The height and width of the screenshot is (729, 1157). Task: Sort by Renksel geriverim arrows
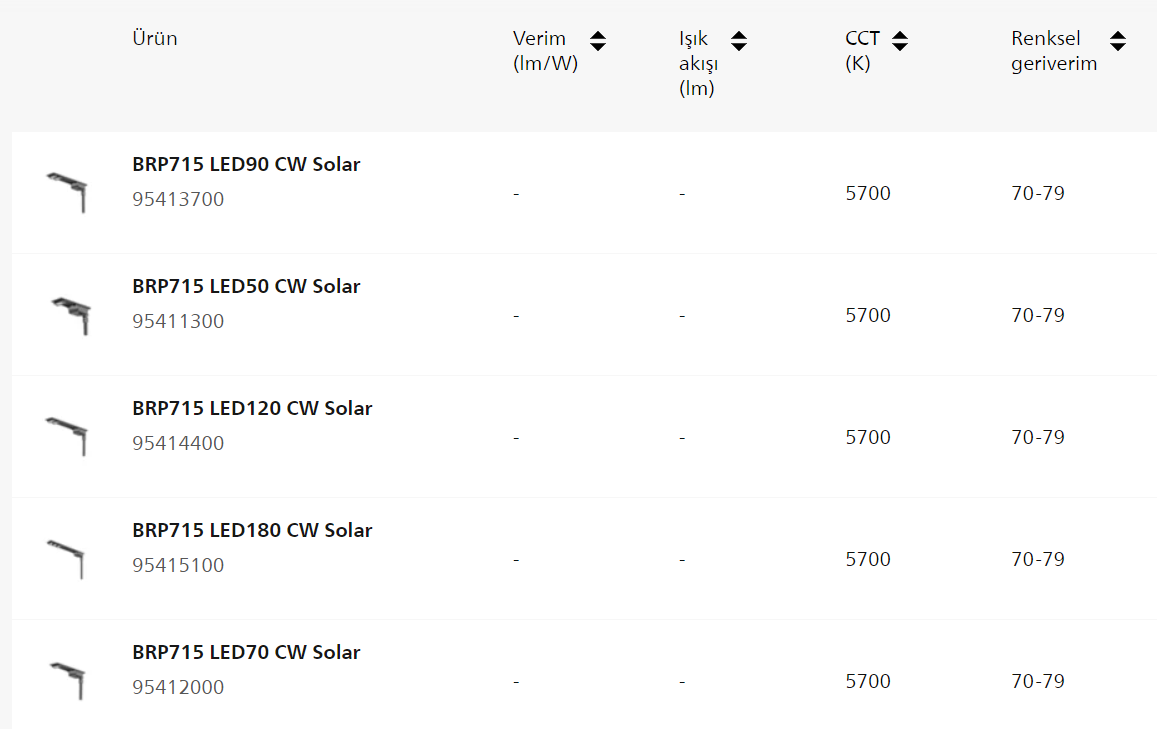point(1118,41)
